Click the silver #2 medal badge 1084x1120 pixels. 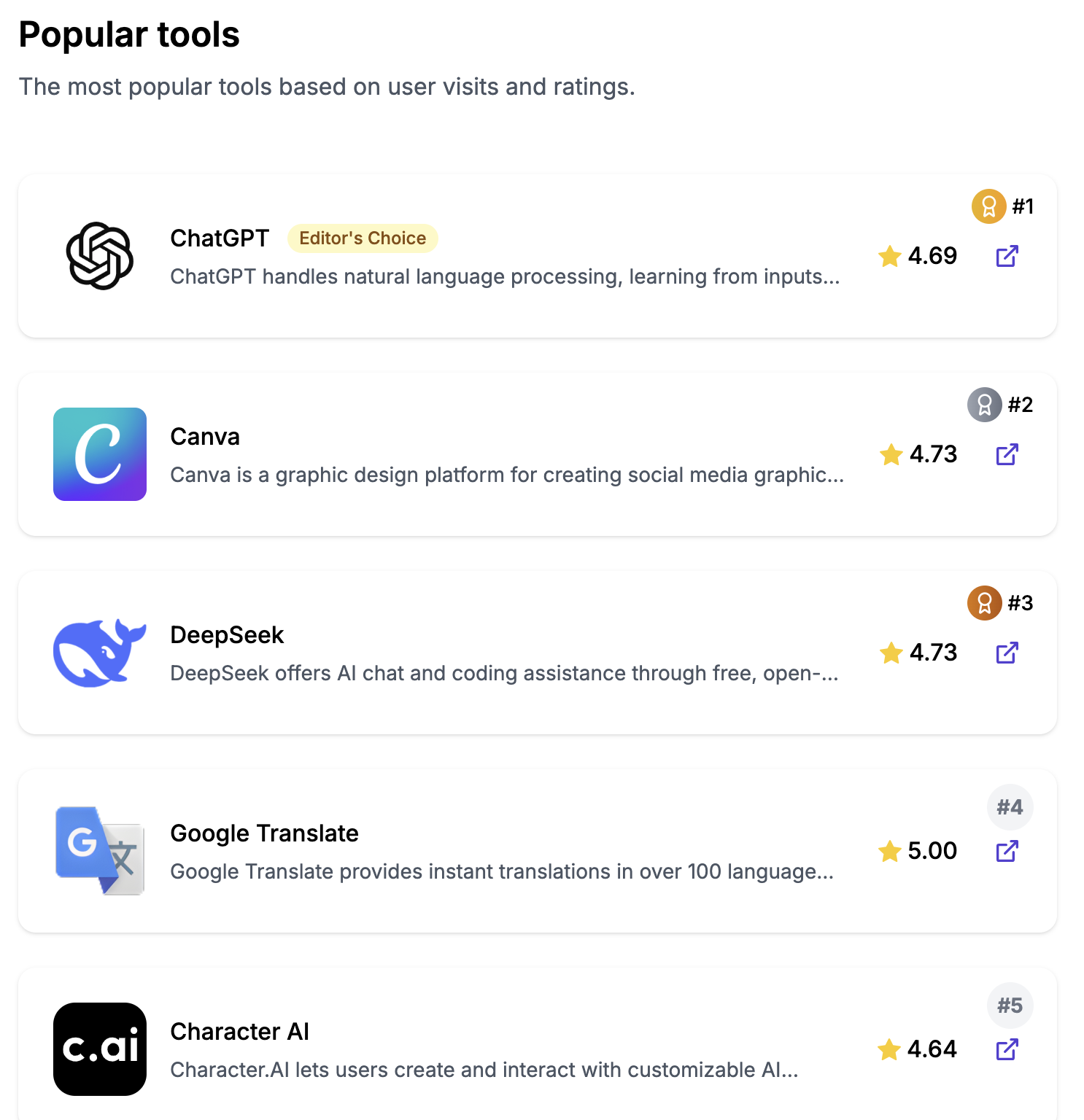click(x=984, y=405)
